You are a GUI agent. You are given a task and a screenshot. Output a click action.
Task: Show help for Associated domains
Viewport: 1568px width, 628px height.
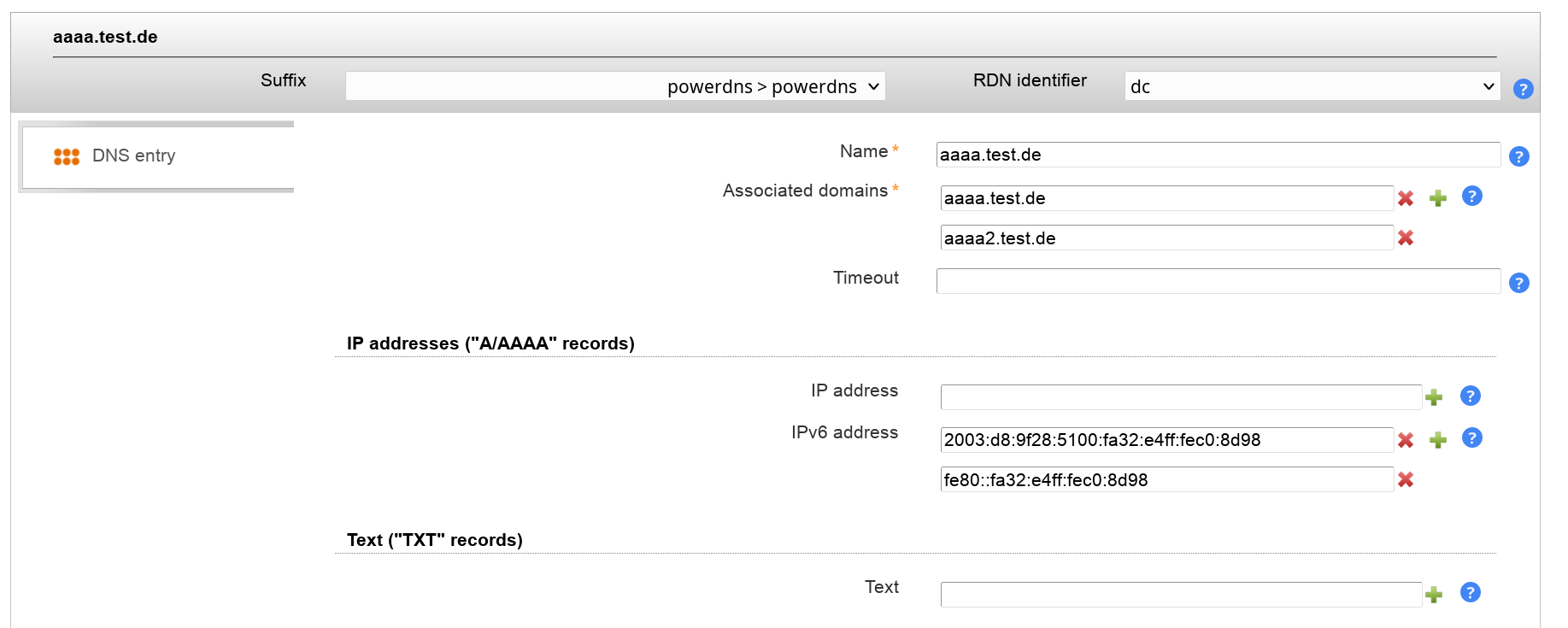pyautogui.click(x=1471, y=197)
